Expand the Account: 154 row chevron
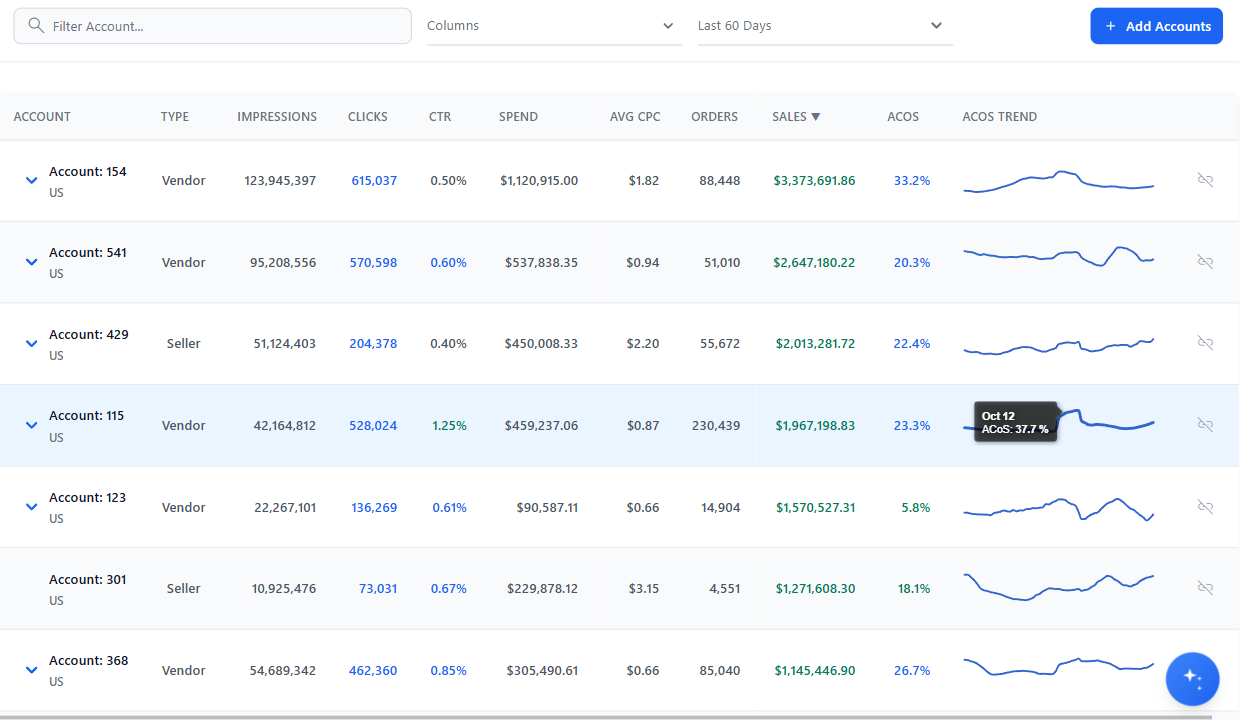The image size is (1240, 720). pos(31,181)
